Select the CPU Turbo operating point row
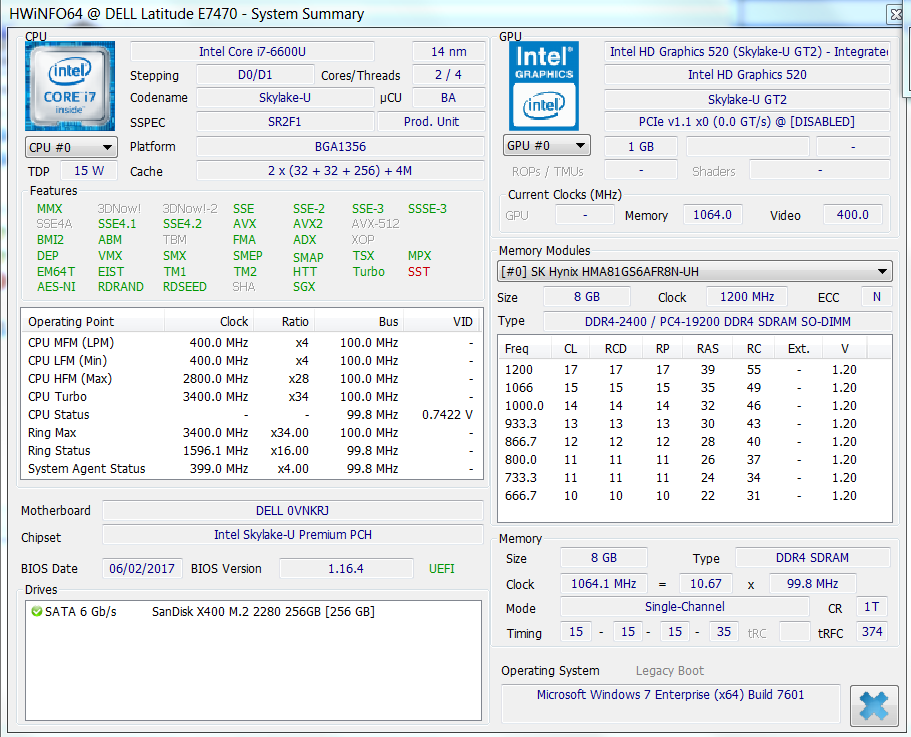911x737 pixels. click(250, 397)
